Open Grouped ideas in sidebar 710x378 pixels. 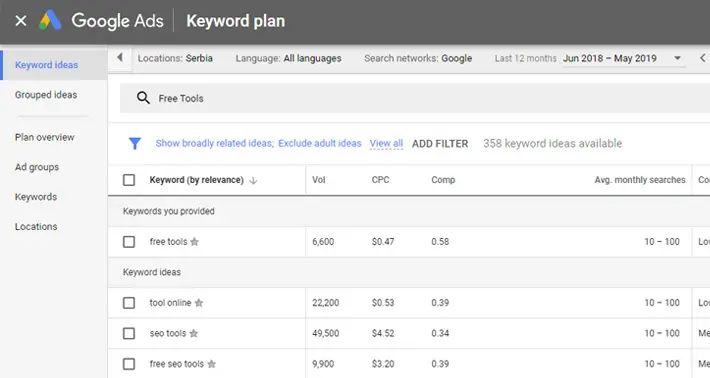[46, 95]
